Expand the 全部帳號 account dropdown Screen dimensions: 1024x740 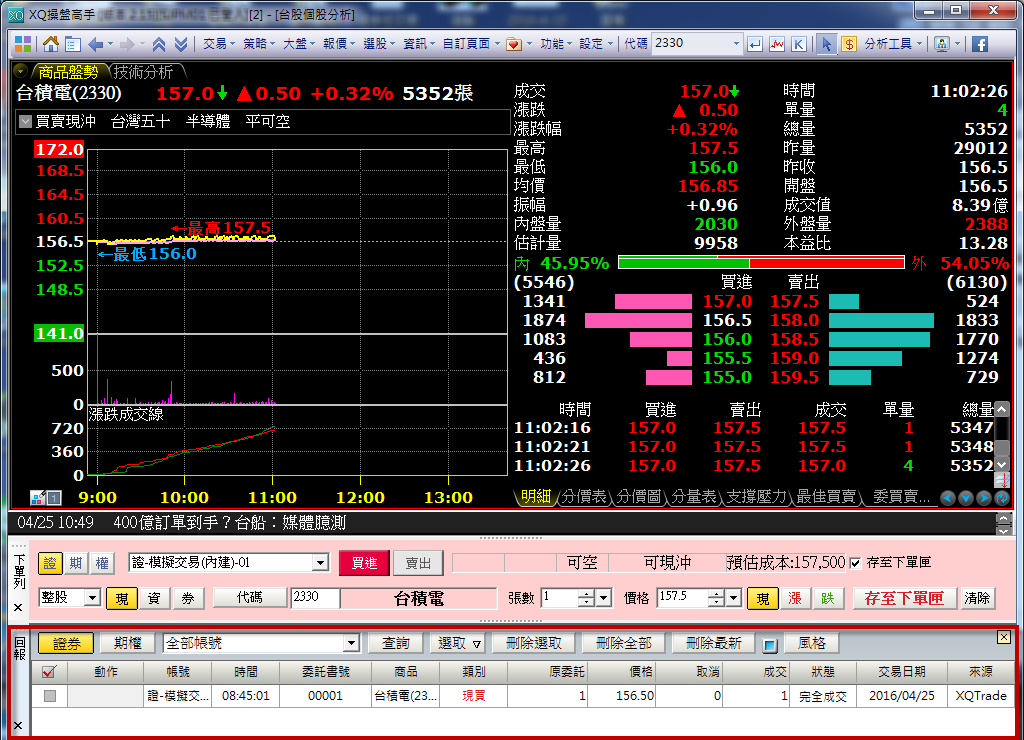(x=351, y=643)
